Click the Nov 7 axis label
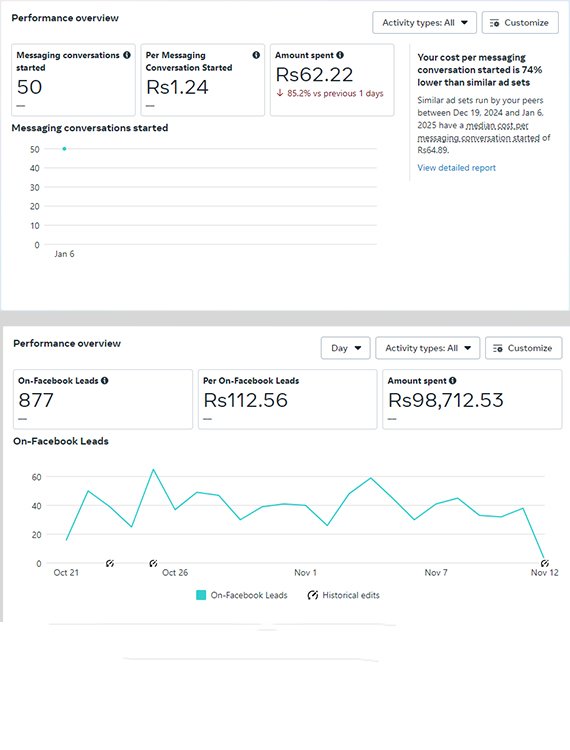The height and width of the screenshot is (750, 570). 436,573
